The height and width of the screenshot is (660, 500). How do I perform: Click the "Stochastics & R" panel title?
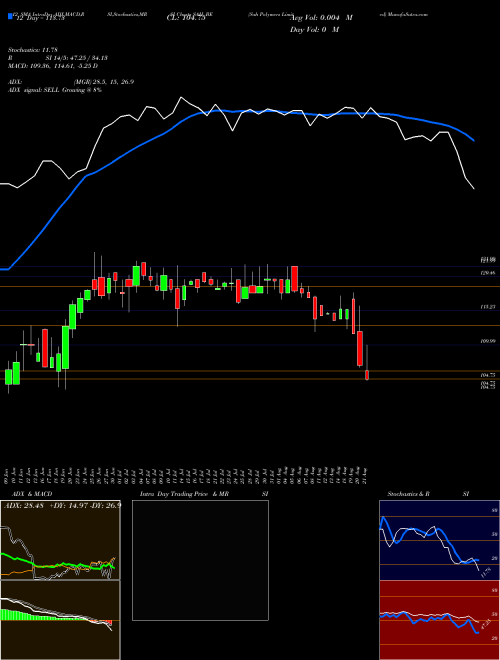point(408,494)
